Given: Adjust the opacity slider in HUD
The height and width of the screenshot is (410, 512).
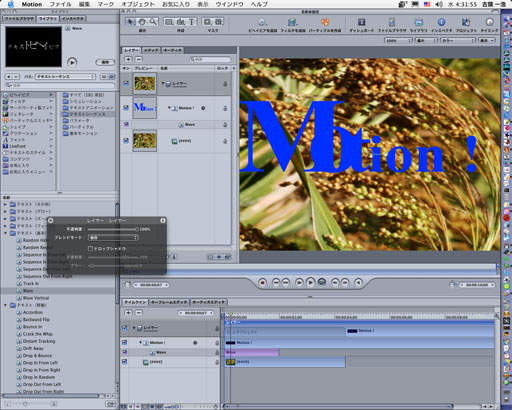Looking at the screenshot, I should (113, 229).
